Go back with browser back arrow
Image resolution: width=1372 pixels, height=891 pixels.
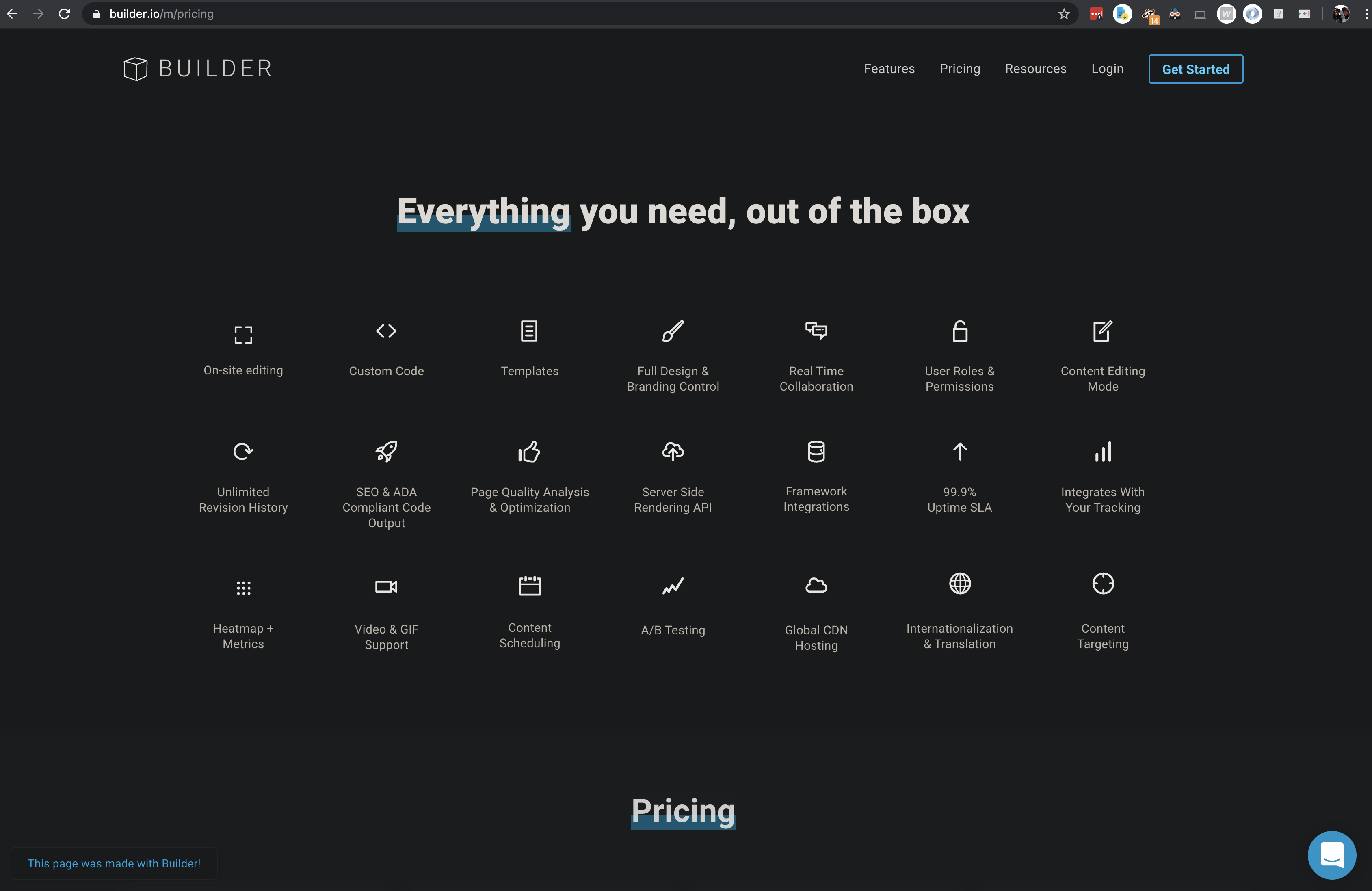(x=12, y=14)
